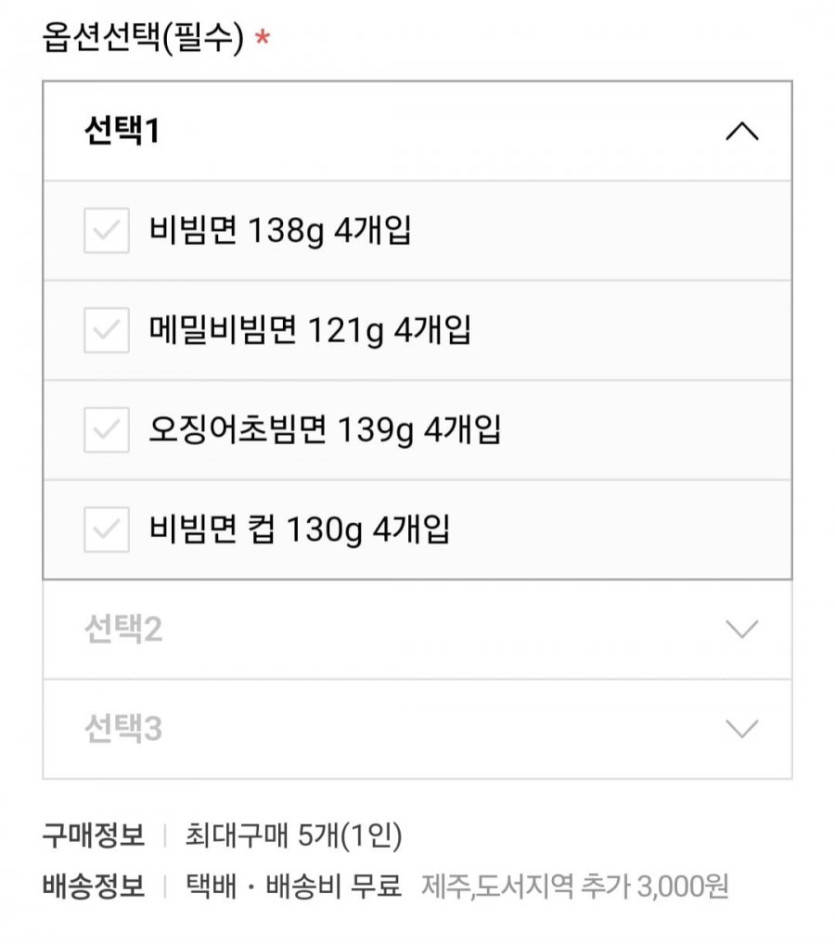835x944 pixels.
Task: Check the 비빔면 138g 4개입 checkbox
Action: coord(106,231)
